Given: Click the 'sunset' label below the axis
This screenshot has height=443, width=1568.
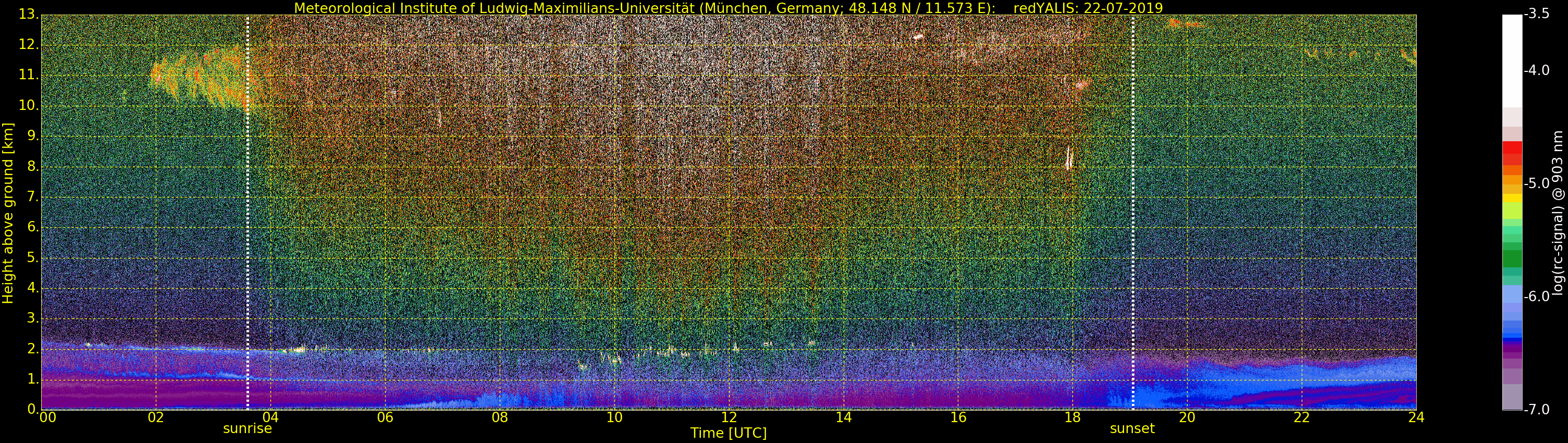Looking at the screenshot, I should pos(1132,428).
